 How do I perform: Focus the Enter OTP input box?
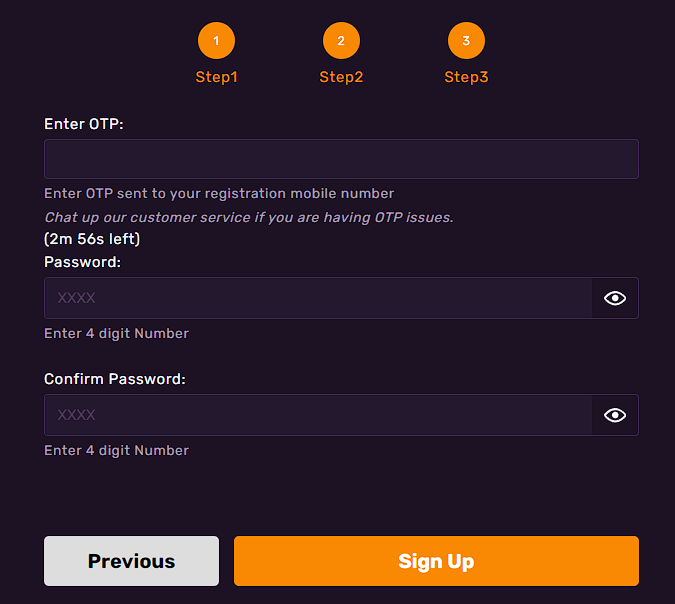click(x=341, y=159)
